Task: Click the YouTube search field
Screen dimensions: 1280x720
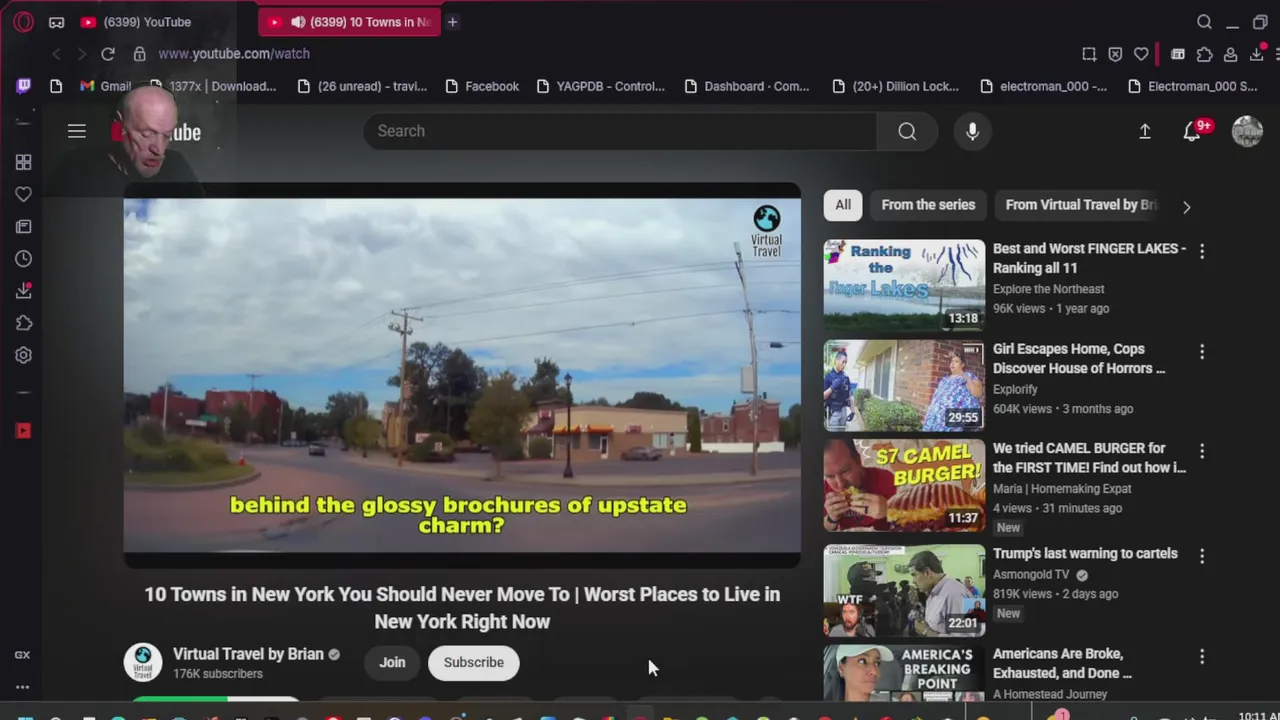Action: pos(620,131)
